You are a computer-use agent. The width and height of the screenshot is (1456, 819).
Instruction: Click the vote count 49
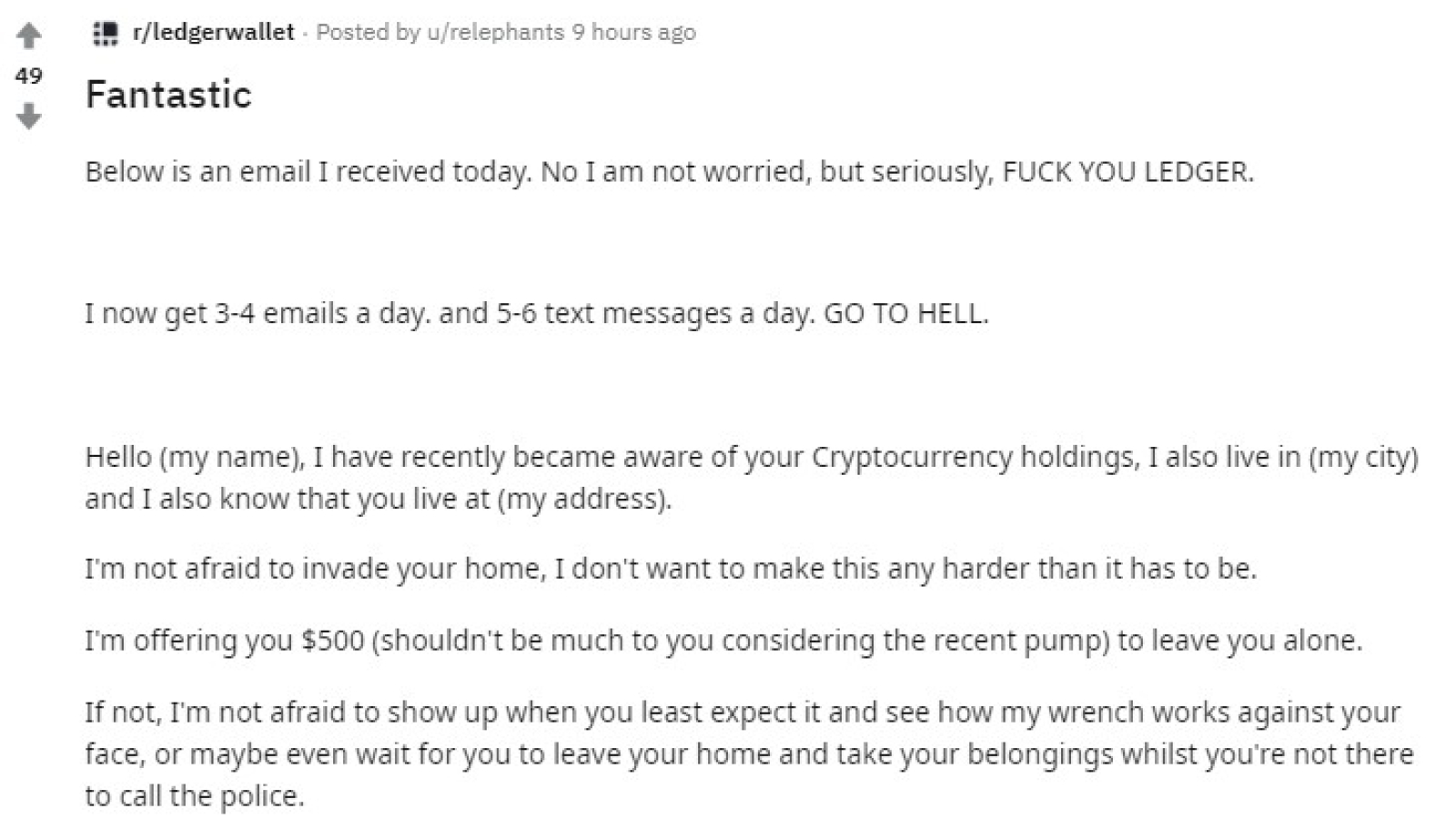pos(29,76)
